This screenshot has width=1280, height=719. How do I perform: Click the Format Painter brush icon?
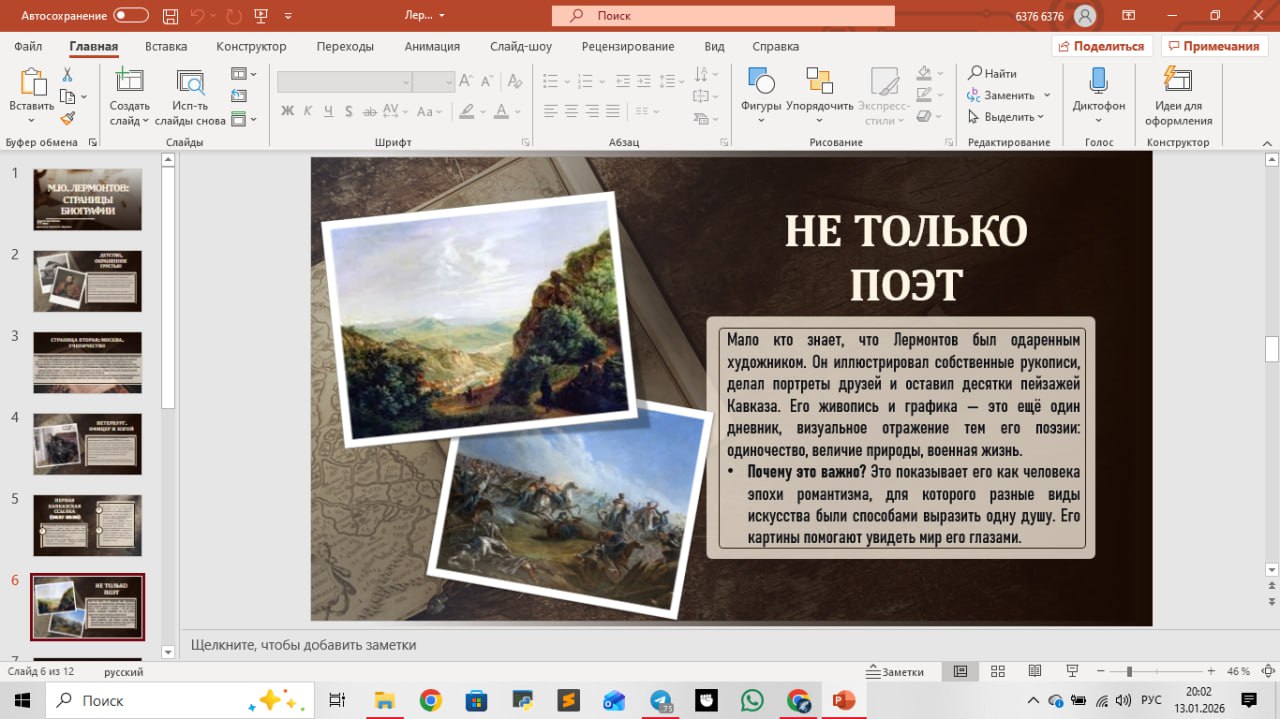click(67, 118)
